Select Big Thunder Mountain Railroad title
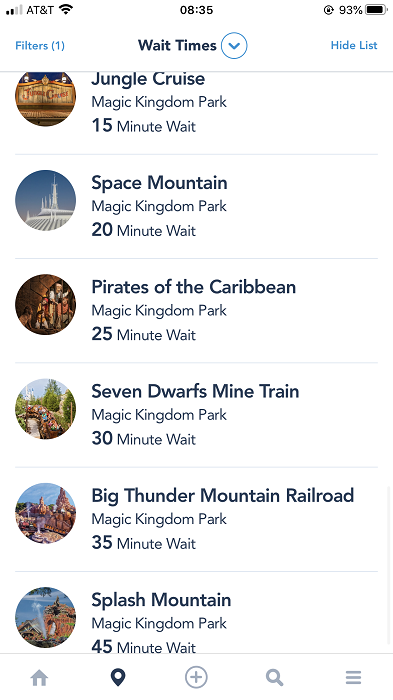The height and width of the screenshot is (700, 393). (222, 496)
